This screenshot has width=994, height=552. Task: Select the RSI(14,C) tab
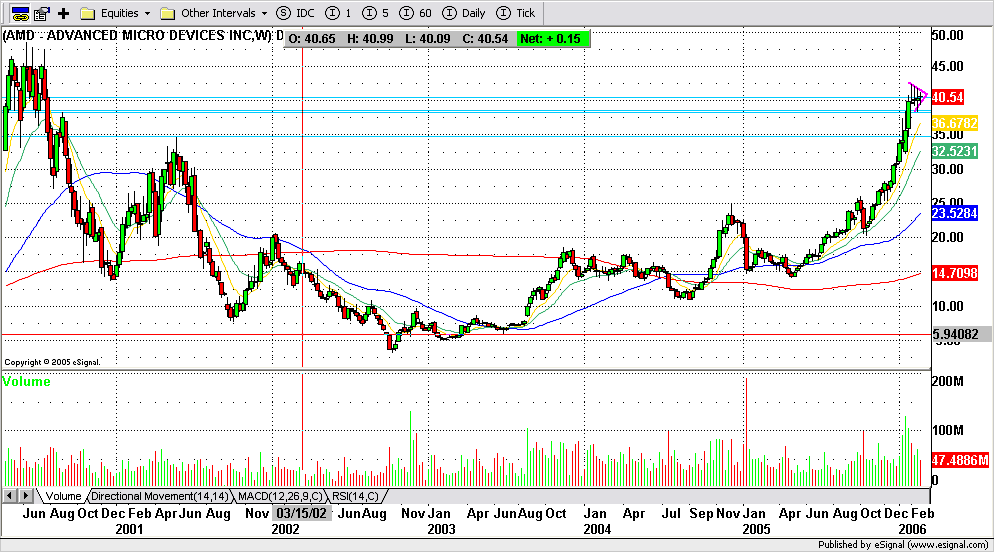click(355, 496)
